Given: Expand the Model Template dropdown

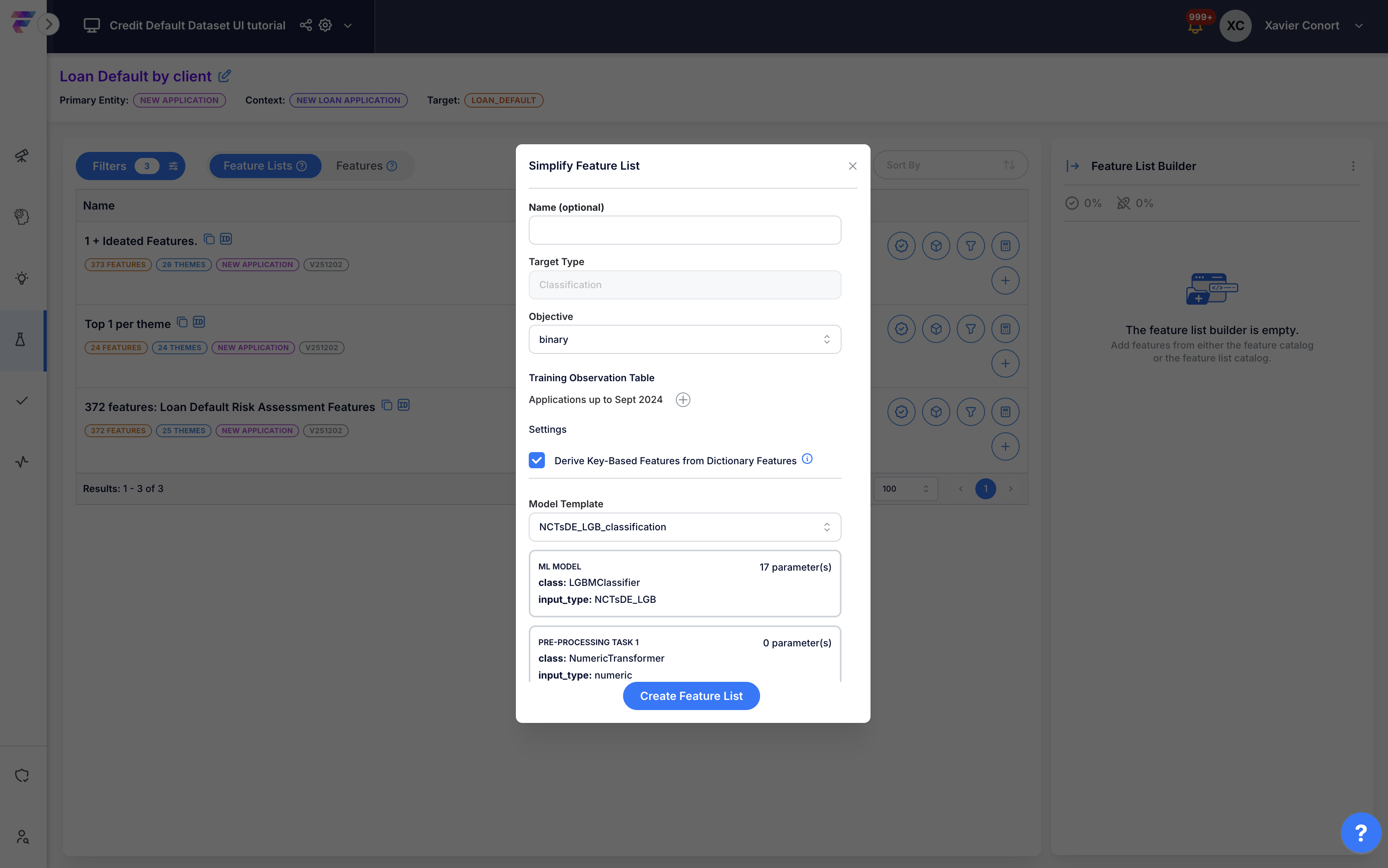Looking at the screenshot, I should [684, 527].
